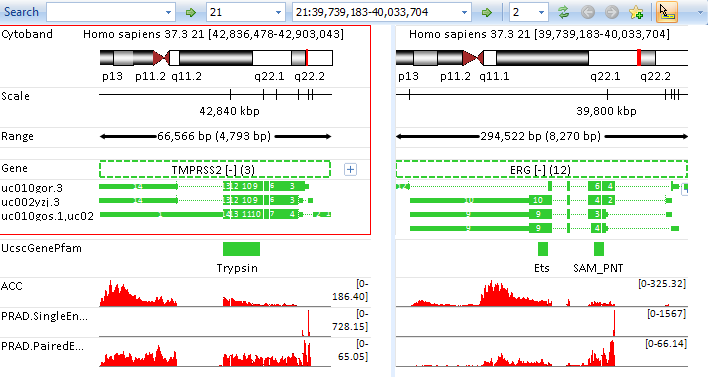This screenshot has height=377, width=708.
Task: Click red position marker on left cytoband
Action: pos(307,58)
